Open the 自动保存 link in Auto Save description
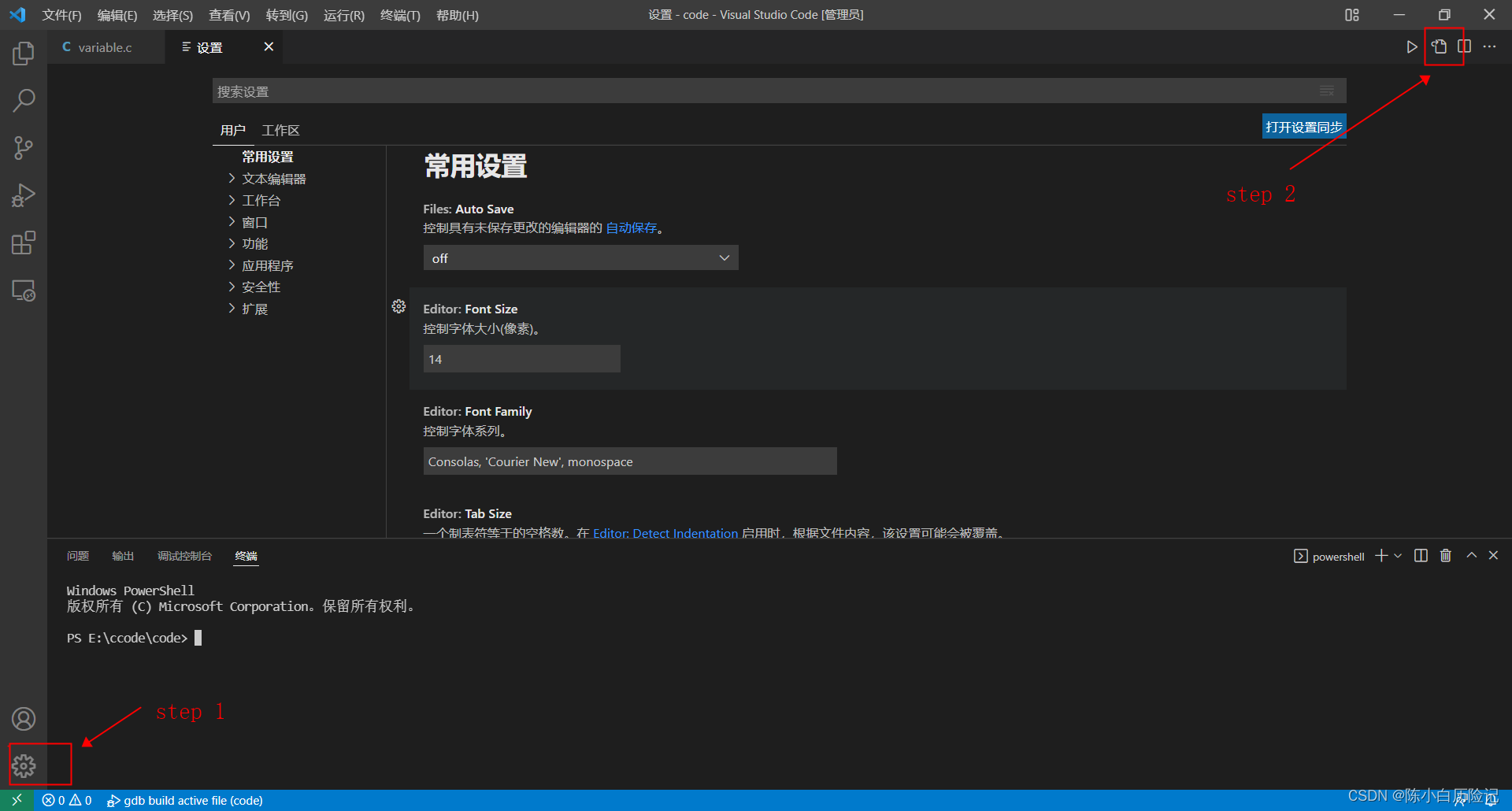Screen dimensions: 1512x811 point(631,228)
